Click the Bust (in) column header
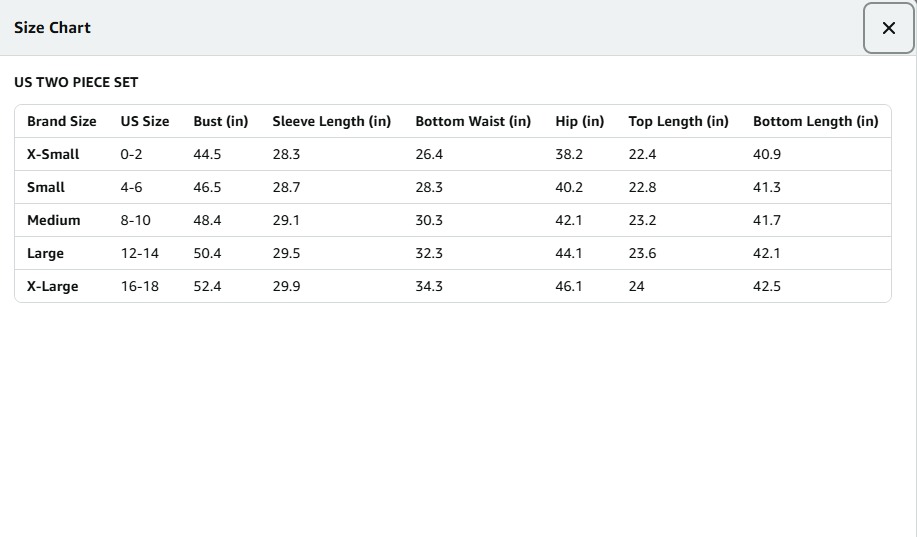This screenshot has width=917, height=537. pyautogui.click(x=221, y=121)
